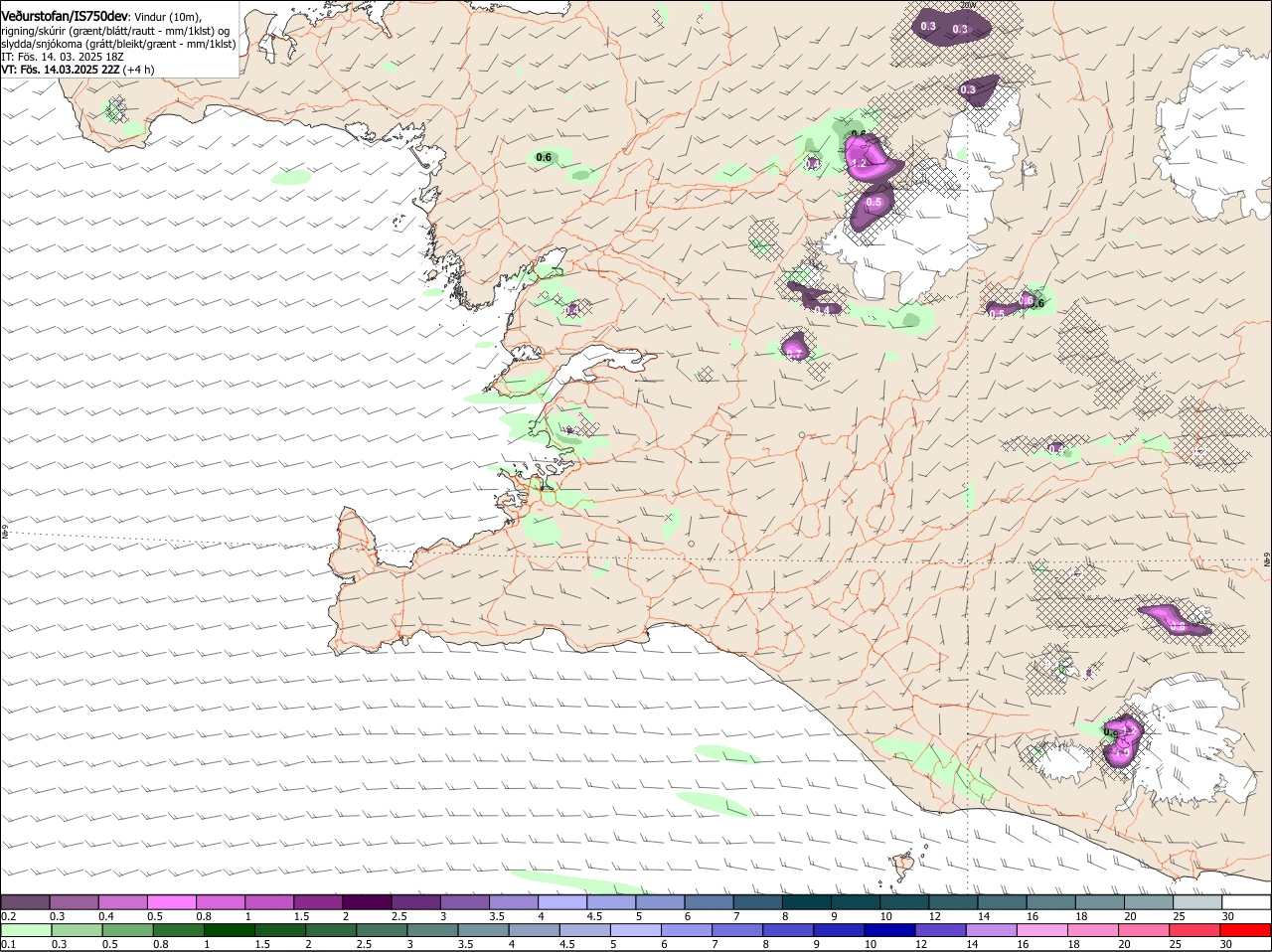Select the purple bottom-row swatch between 12 and 14
1272x952 pixels.
(940, 930)
